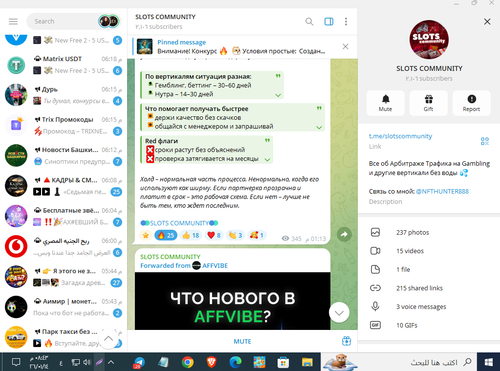Open the 'ЧТО НОВОГО В AFFVIBE' image
500x371 pixels.
232,301
